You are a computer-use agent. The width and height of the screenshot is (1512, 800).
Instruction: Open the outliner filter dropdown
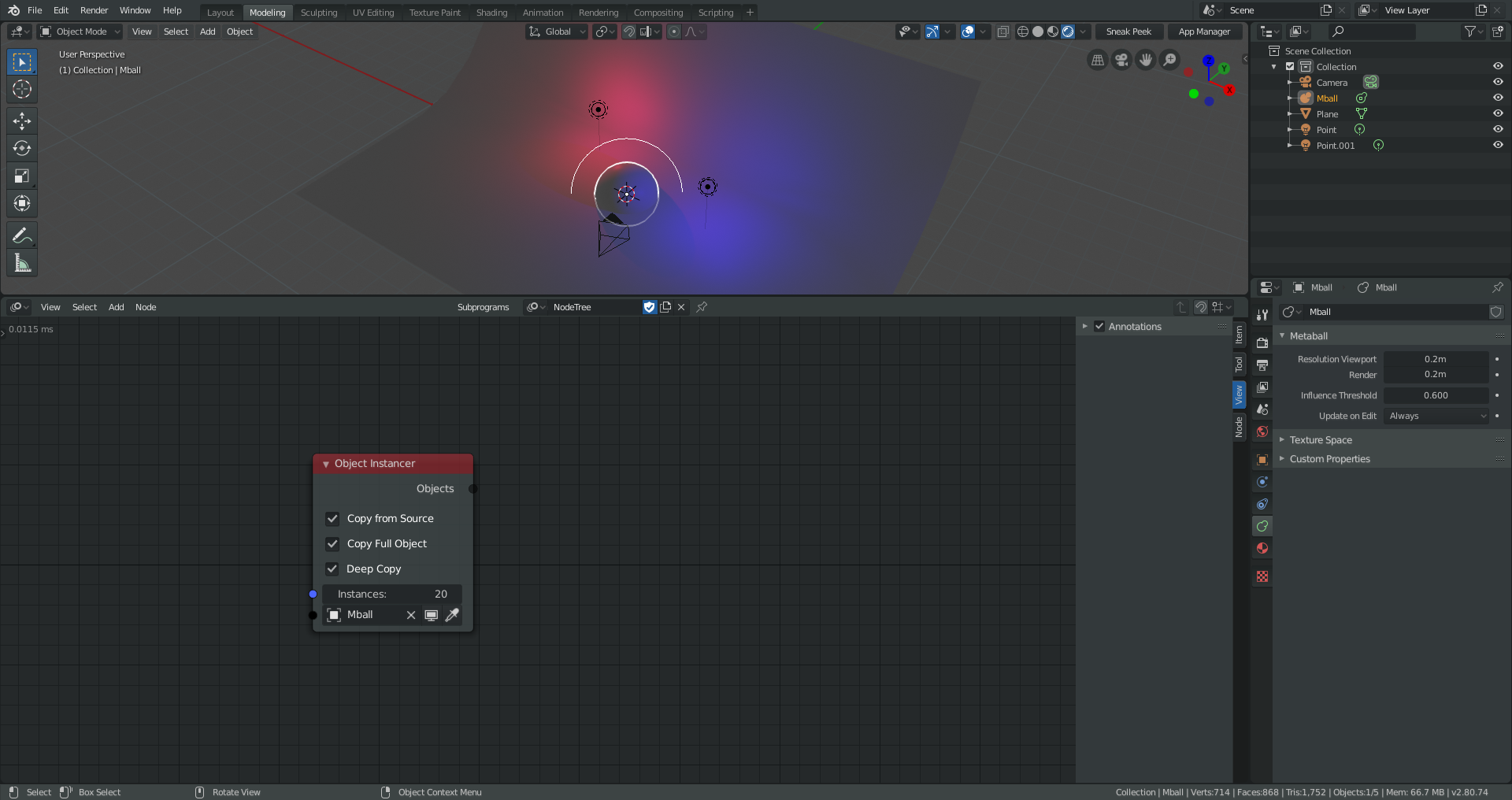click(1473, 31)
